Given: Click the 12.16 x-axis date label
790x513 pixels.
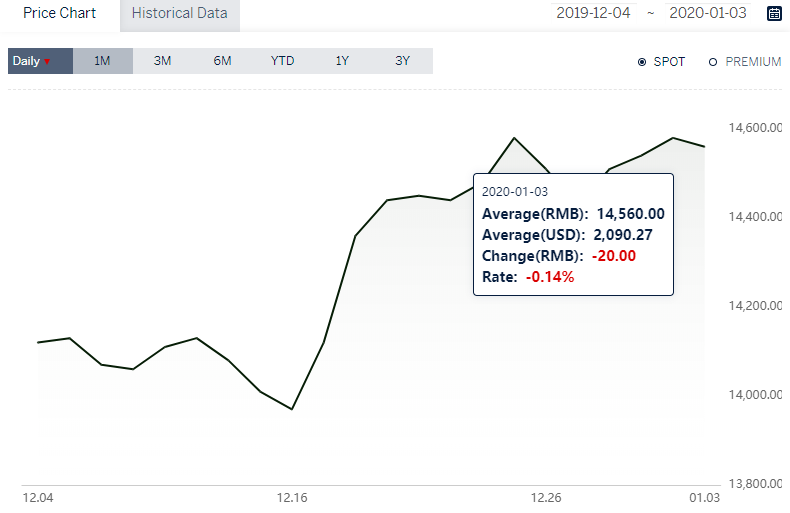Looking at the screenshot, I should tap(292, 498).
